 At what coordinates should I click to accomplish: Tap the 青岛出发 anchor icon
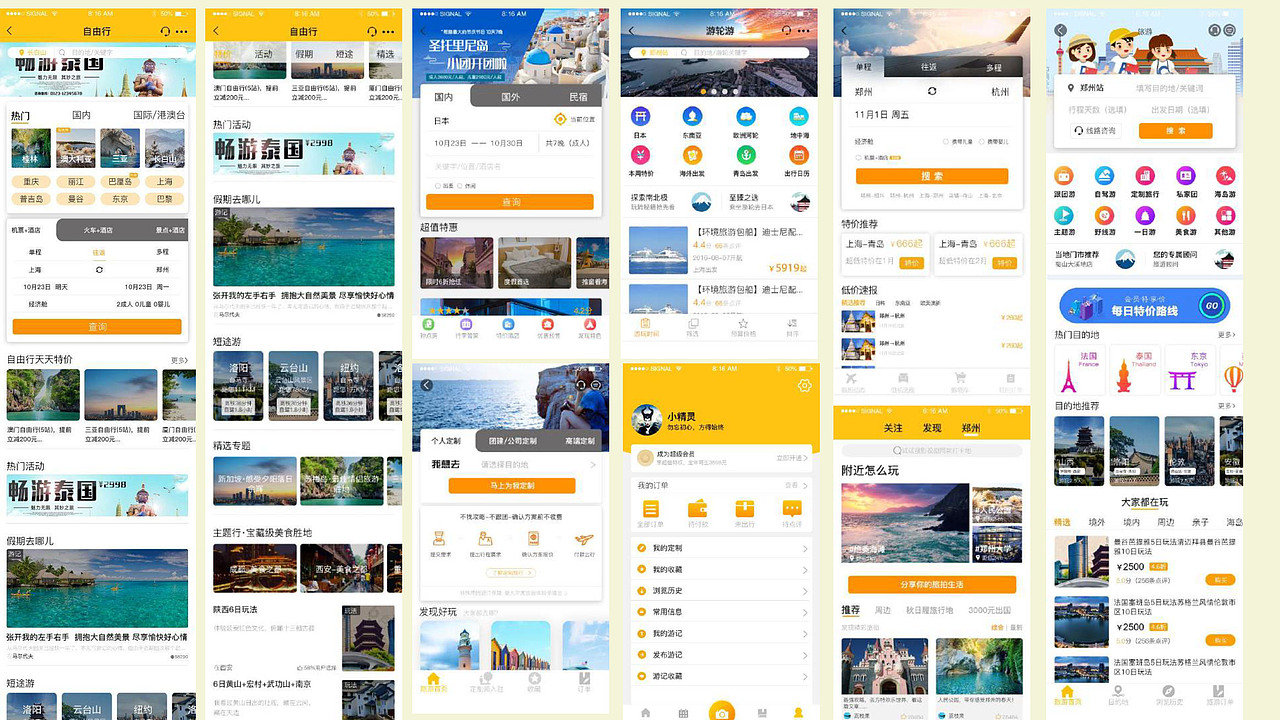tap(745, 155)
